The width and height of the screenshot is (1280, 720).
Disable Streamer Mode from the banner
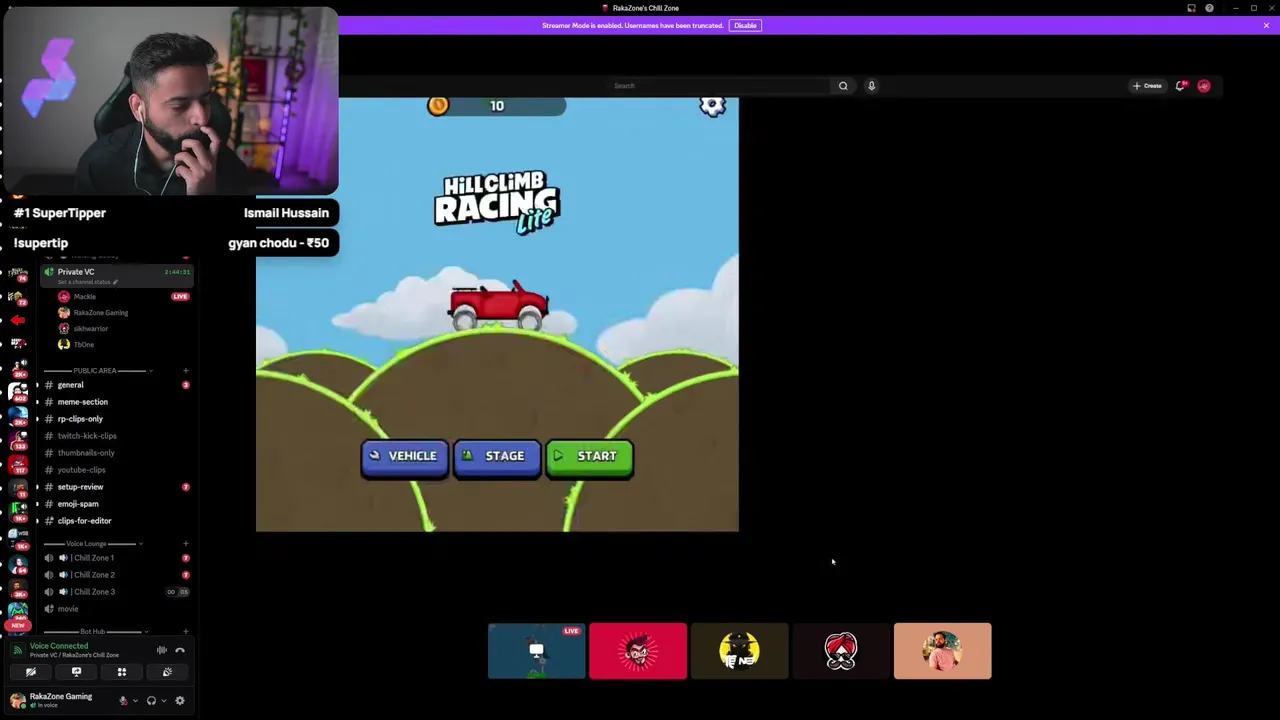point(745,25)
